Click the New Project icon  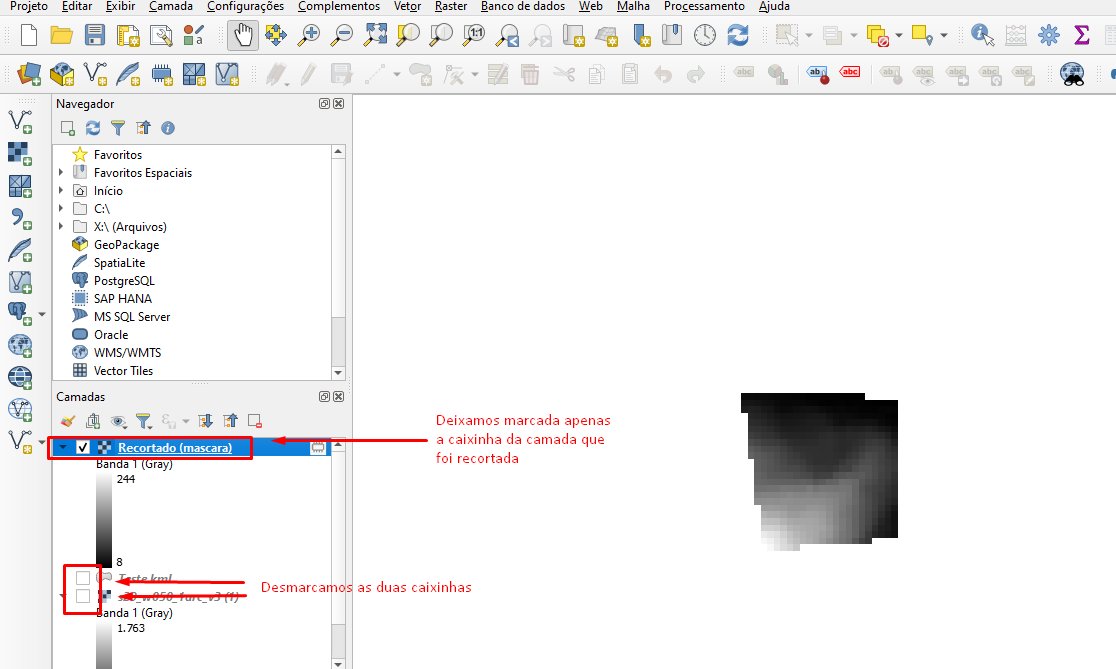click(x=28, y=35)
